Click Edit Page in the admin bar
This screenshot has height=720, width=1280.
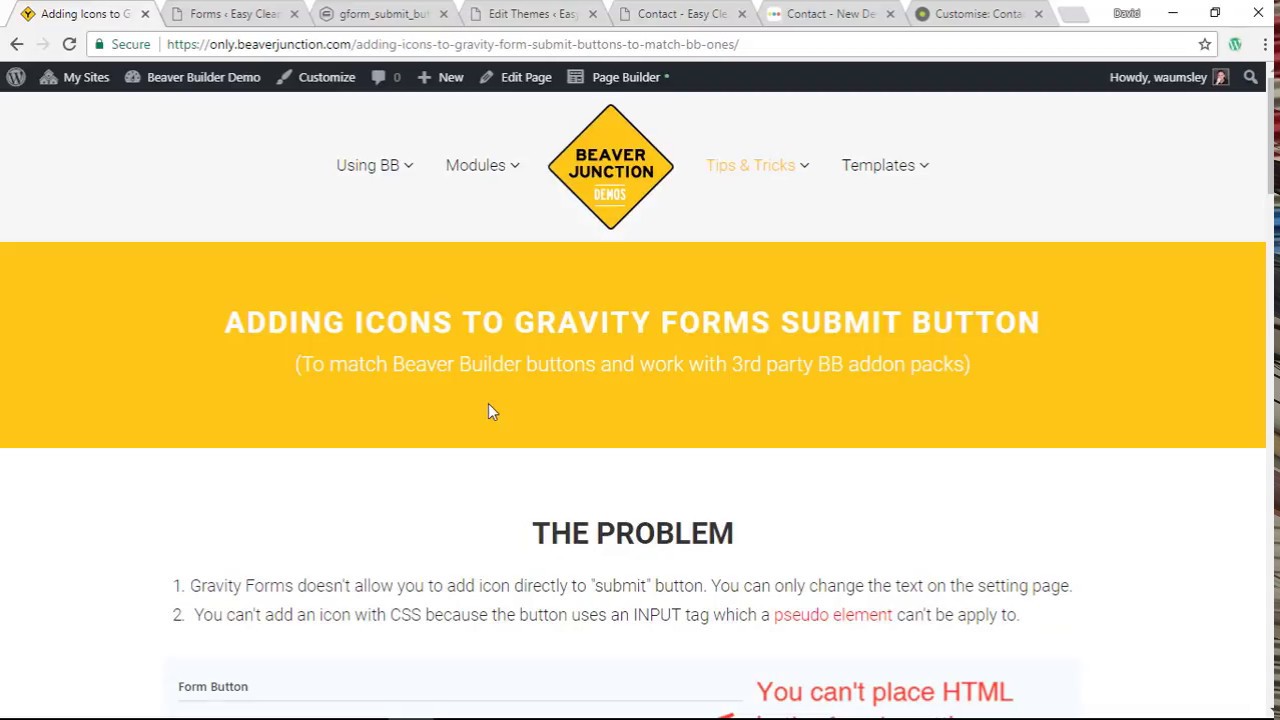(x=515, y=77)
